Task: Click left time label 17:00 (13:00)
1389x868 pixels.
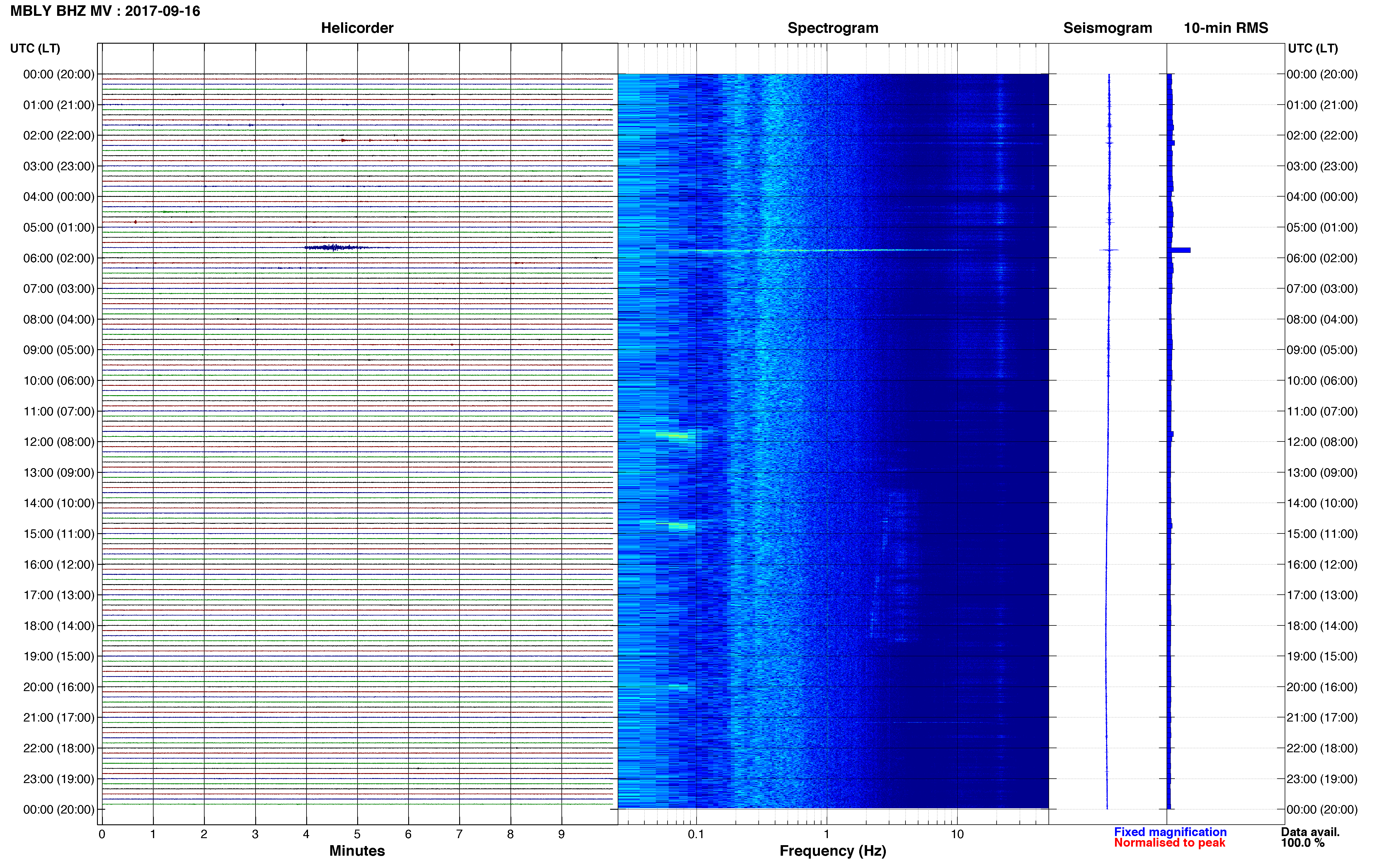Action: pyautogui.click(x=59, y=595)
